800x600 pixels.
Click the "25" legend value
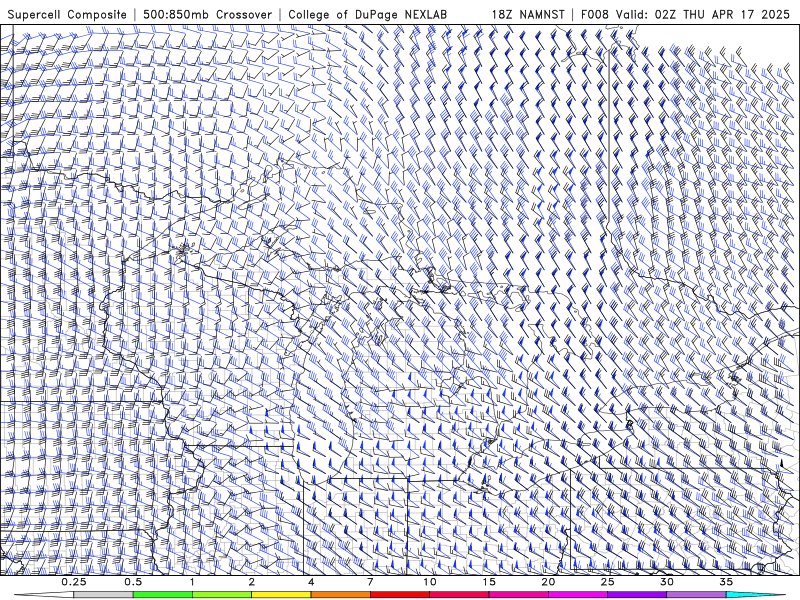pyautogui.click(x=608, y=582)
